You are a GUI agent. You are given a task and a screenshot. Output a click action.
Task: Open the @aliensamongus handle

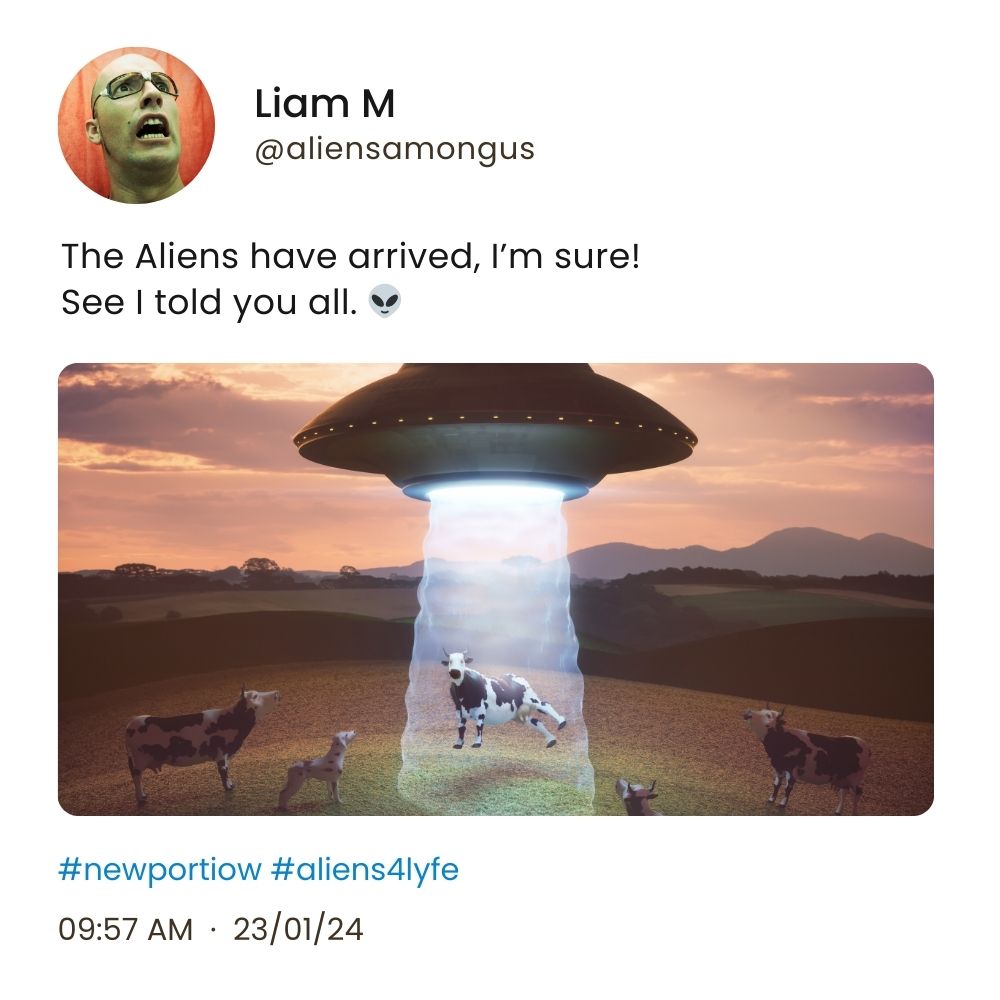pos(394,150)
